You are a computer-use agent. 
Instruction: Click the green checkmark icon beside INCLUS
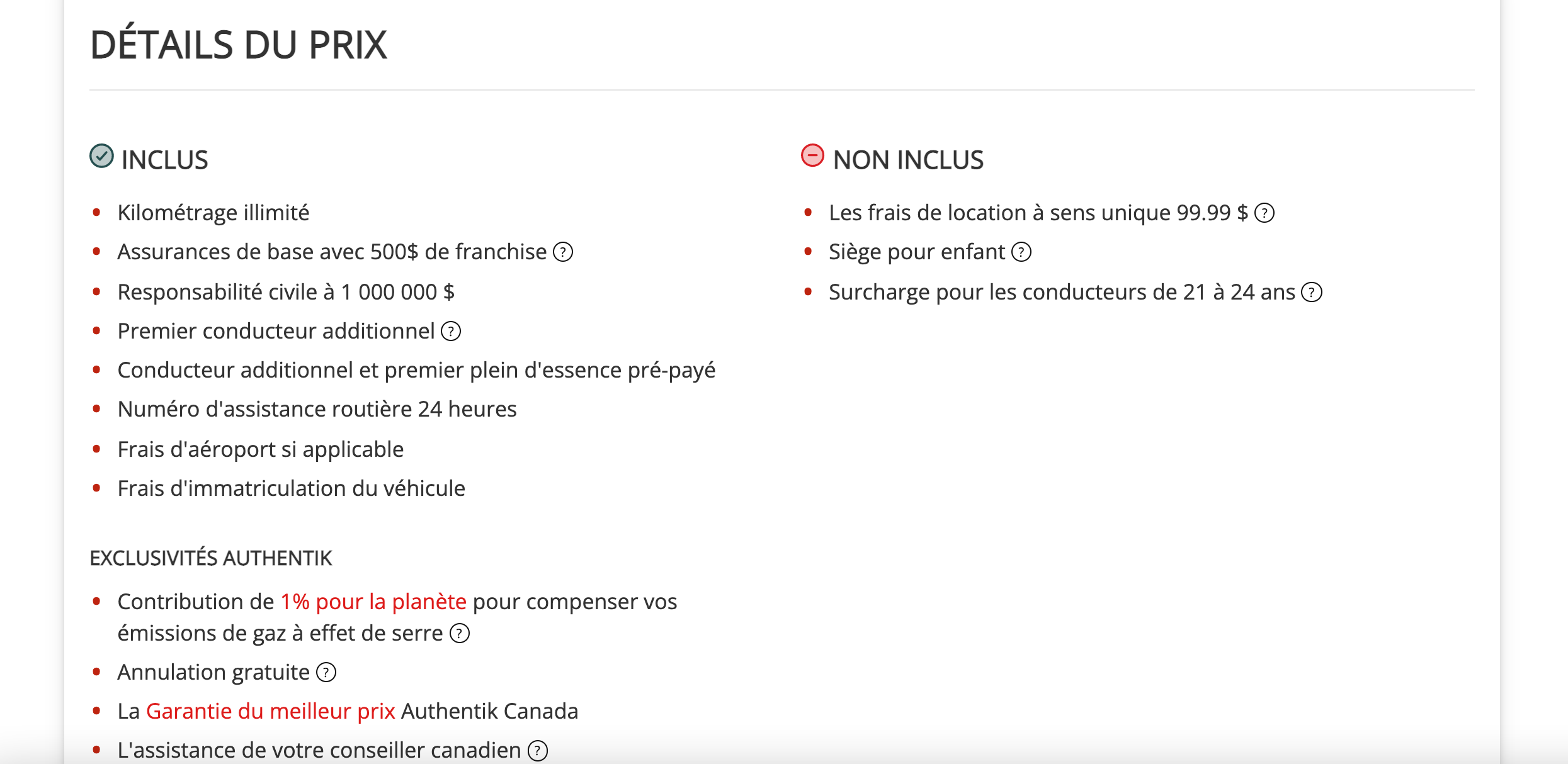pyautogui.click(x=101, y=156)
